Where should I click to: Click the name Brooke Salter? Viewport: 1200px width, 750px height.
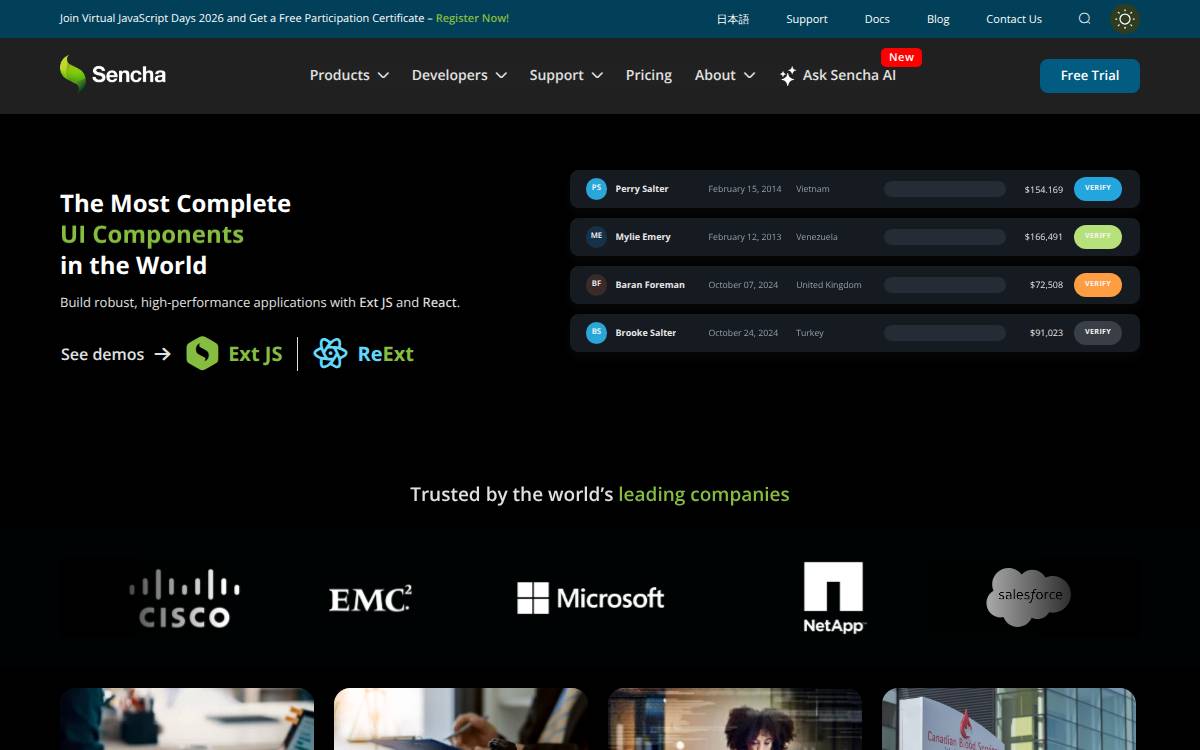coord(646,333)
